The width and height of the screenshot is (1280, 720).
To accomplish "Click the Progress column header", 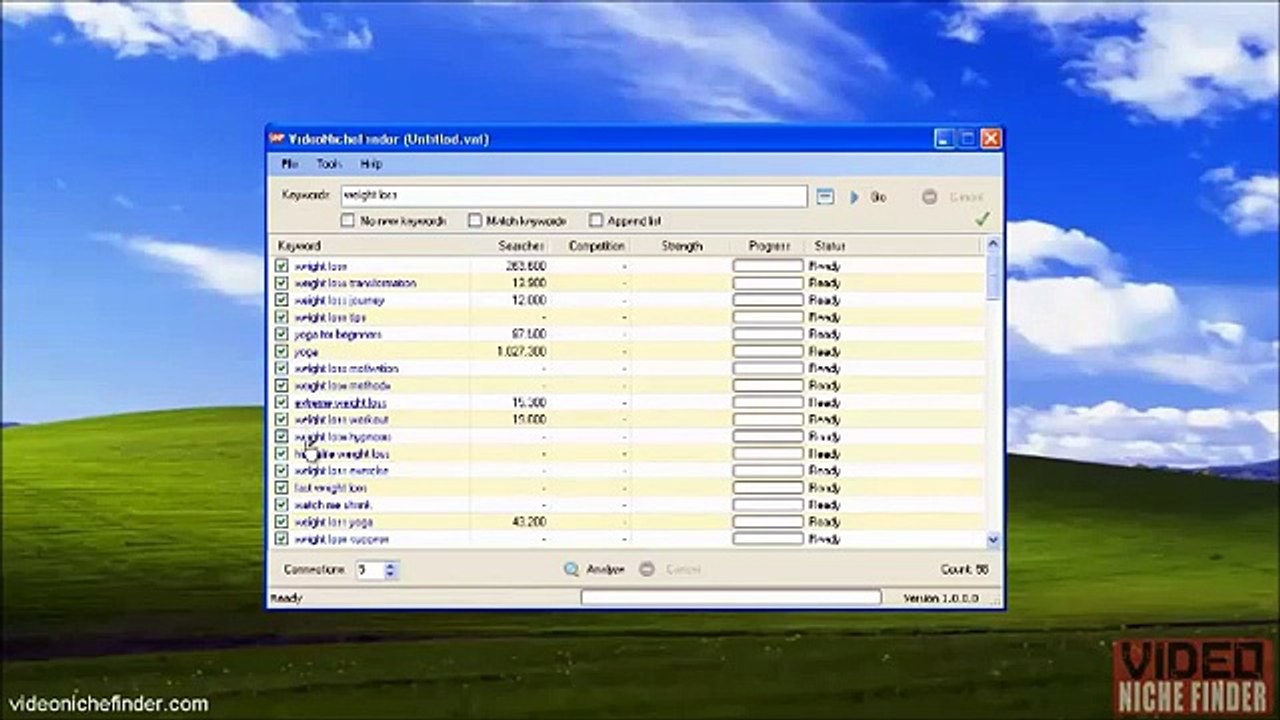I will pos(769,246).
